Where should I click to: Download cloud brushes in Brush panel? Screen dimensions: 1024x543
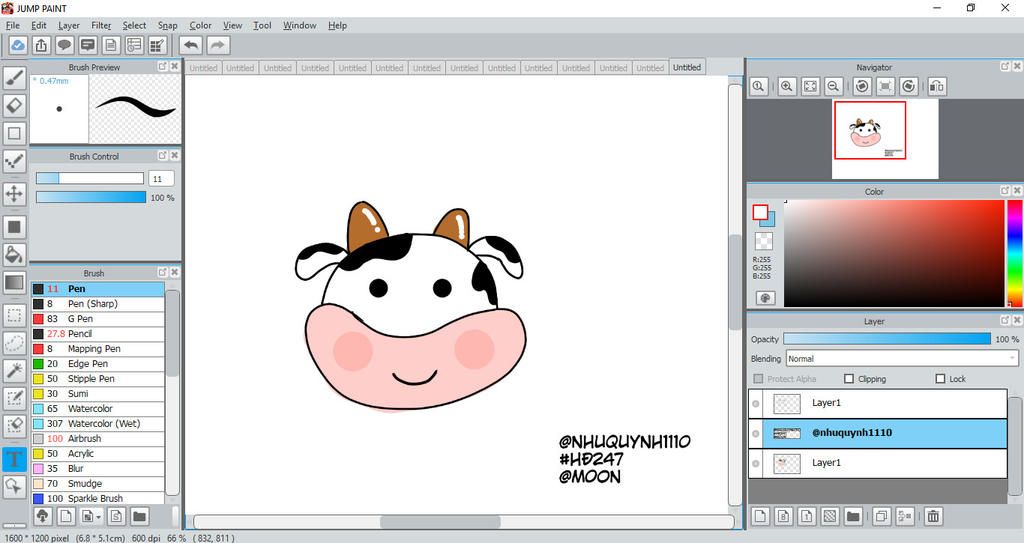point(42,516)
